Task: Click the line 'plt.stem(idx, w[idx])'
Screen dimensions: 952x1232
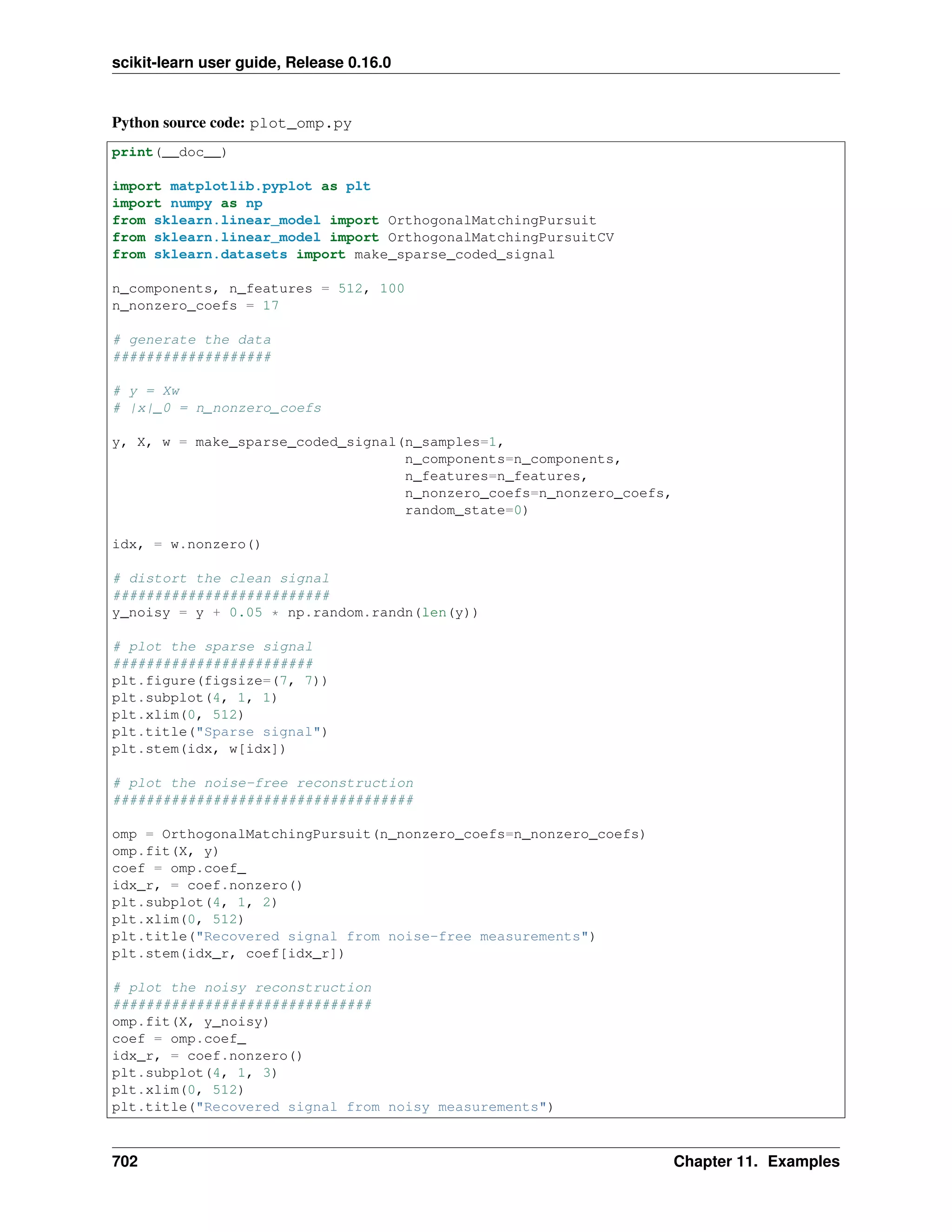Action: click(x=198, y=749)
